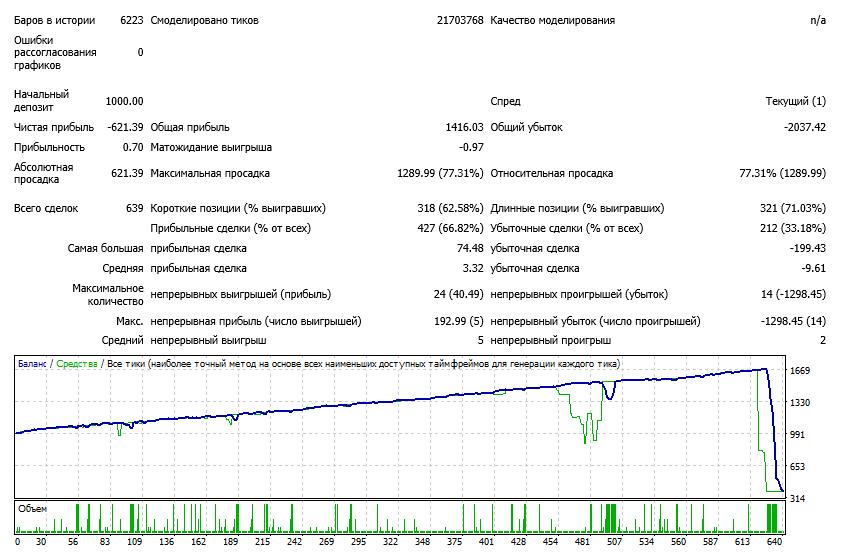841x553 pixels.
Task: Click the 322 mark on trade axis
Action: 390,542
